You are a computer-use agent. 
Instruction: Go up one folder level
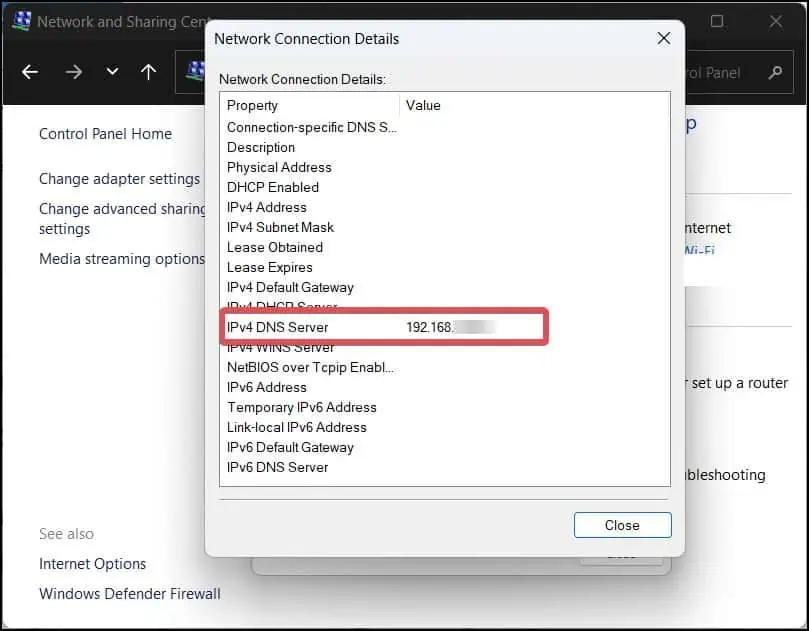(x=148, y=71)
